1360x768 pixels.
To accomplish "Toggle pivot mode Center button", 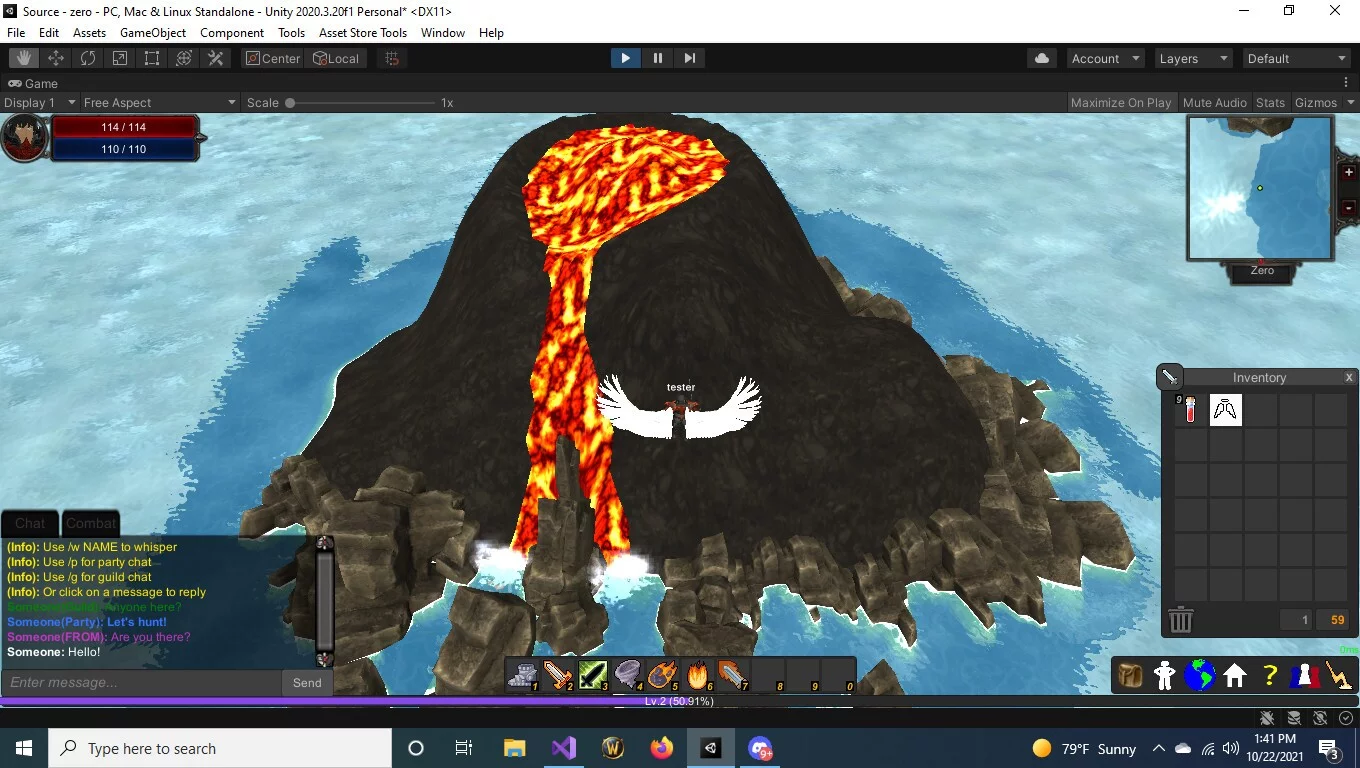I will (x=272, y=58).
